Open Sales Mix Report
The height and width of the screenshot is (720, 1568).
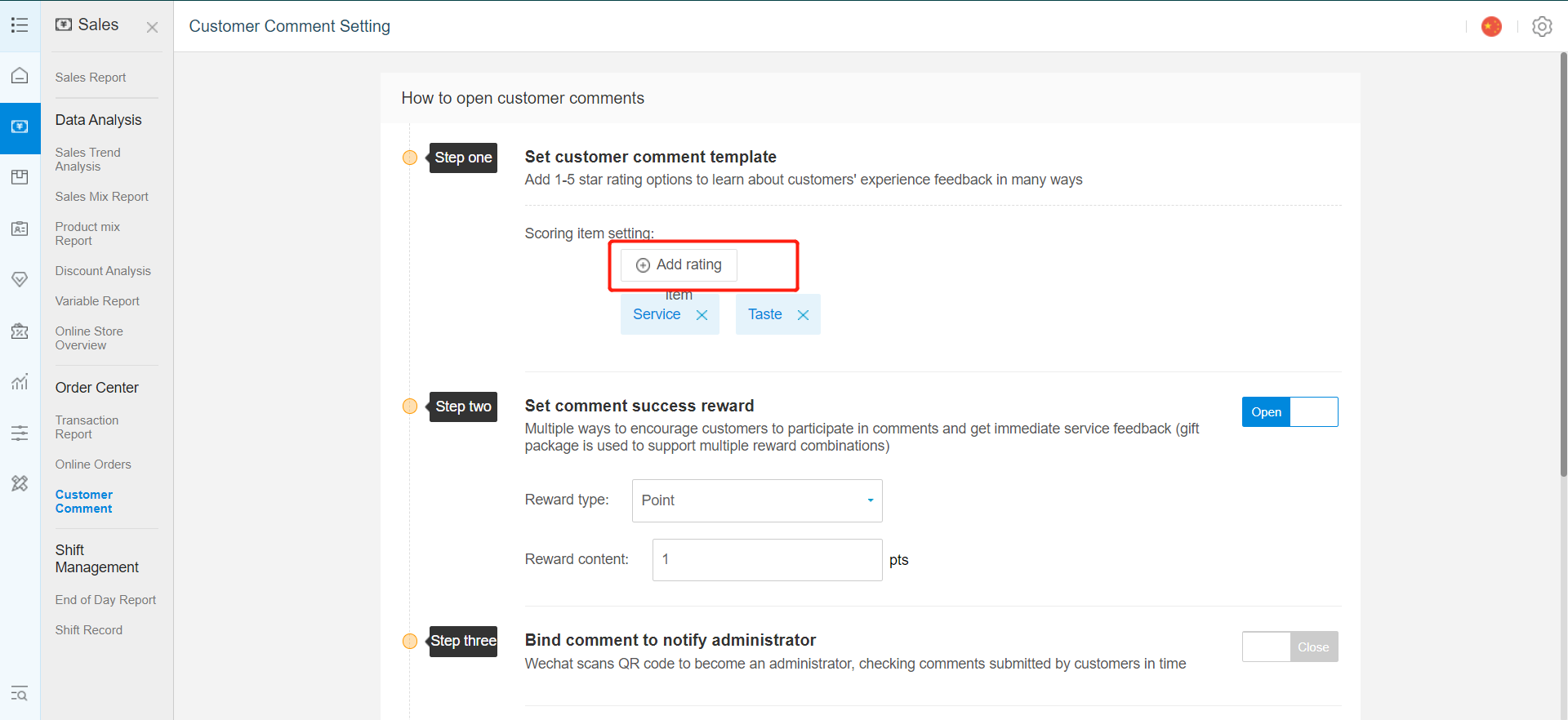[102, 197]
